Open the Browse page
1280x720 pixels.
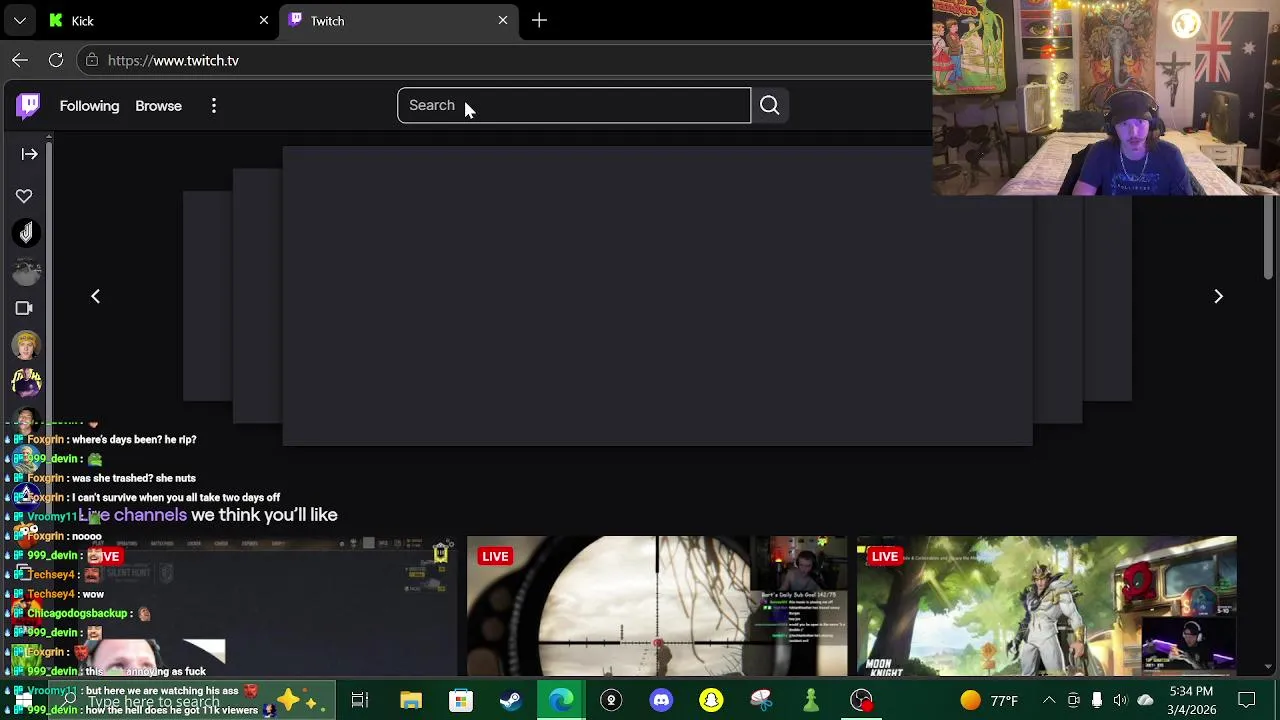coord(158,106)
